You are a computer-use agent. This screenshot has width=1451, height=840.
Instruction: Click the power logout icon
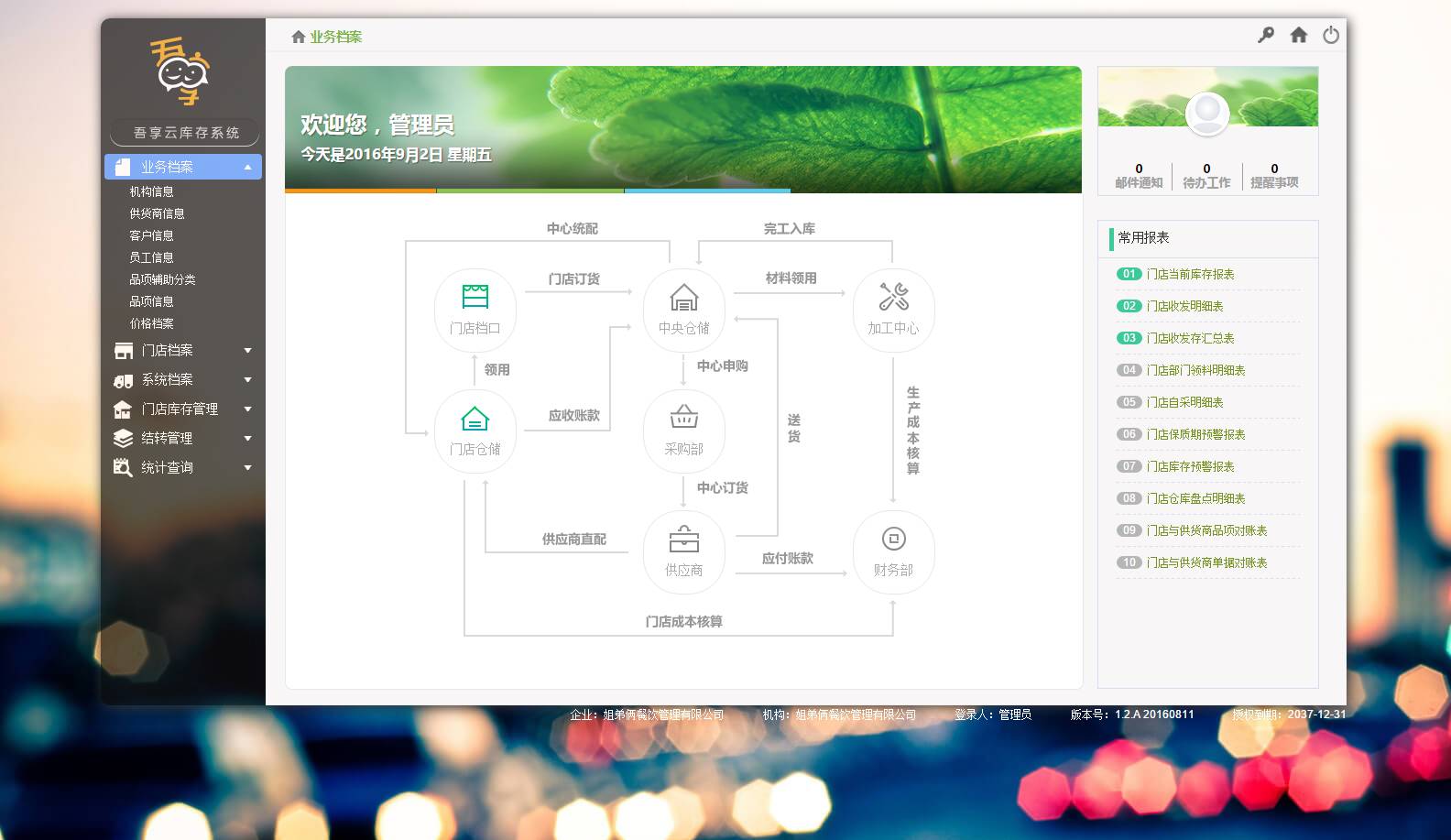1331,36
